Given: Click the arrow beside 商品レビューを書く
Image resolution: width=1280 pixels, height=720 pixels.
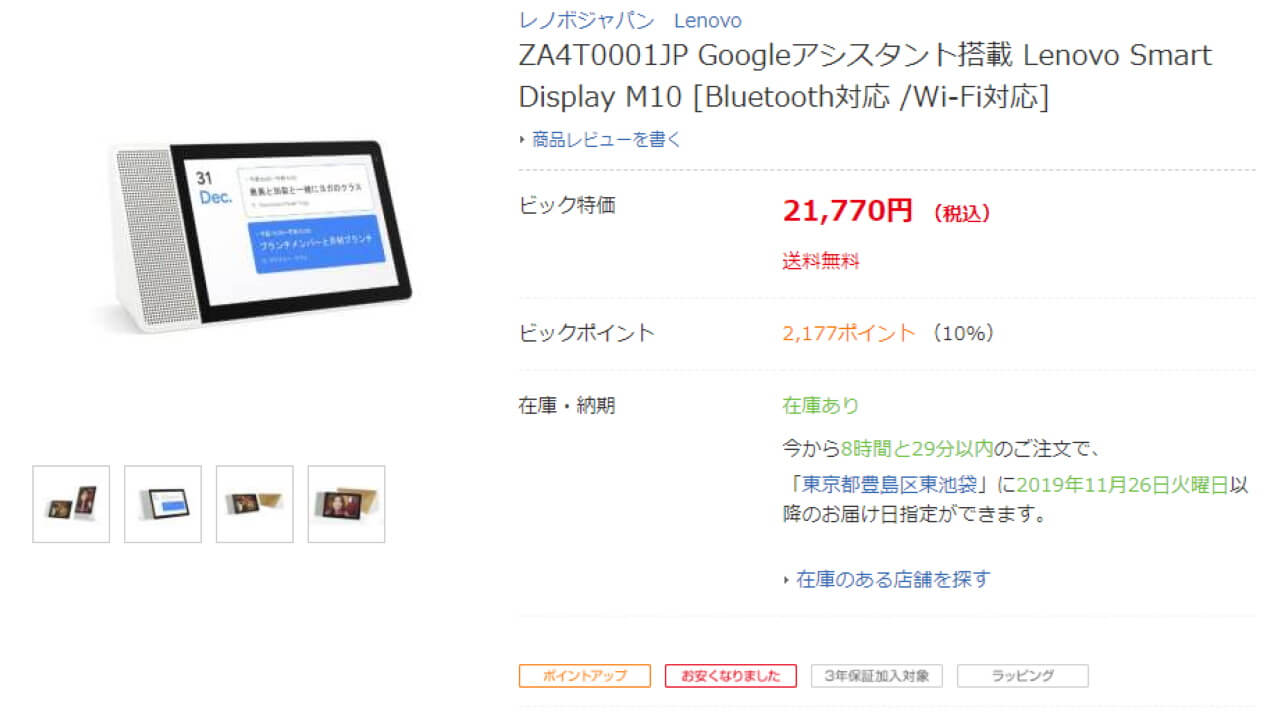Looking at the screenshot, I should click(522, 140).
